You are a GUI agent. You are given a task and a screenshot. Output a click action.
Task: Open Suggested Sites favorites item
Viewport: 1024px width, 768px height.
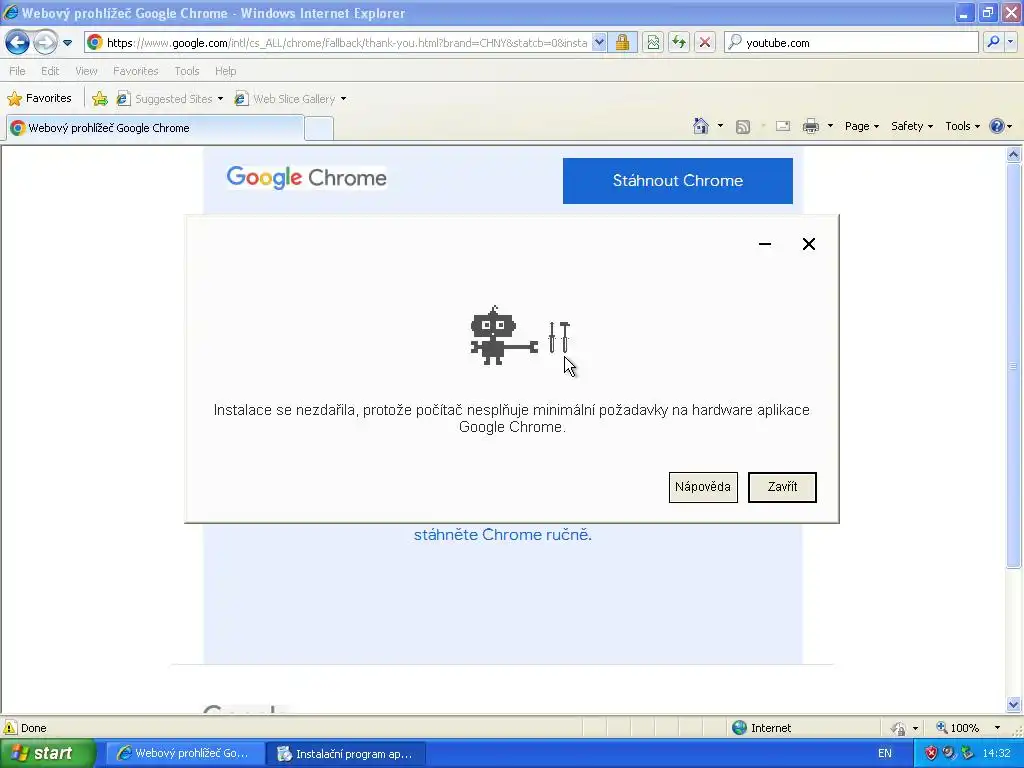(170, 99)
